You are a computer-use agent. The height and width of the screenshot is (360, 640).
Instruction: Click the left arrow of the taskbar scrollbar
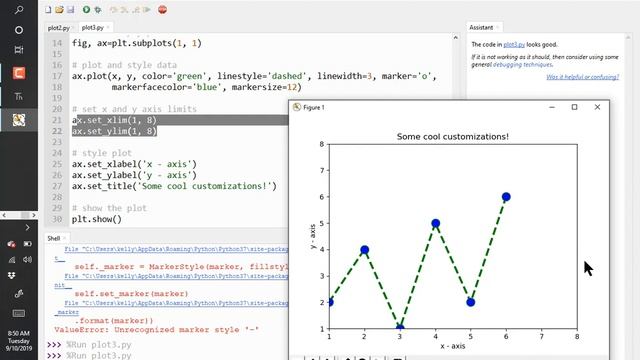[4, 215]
